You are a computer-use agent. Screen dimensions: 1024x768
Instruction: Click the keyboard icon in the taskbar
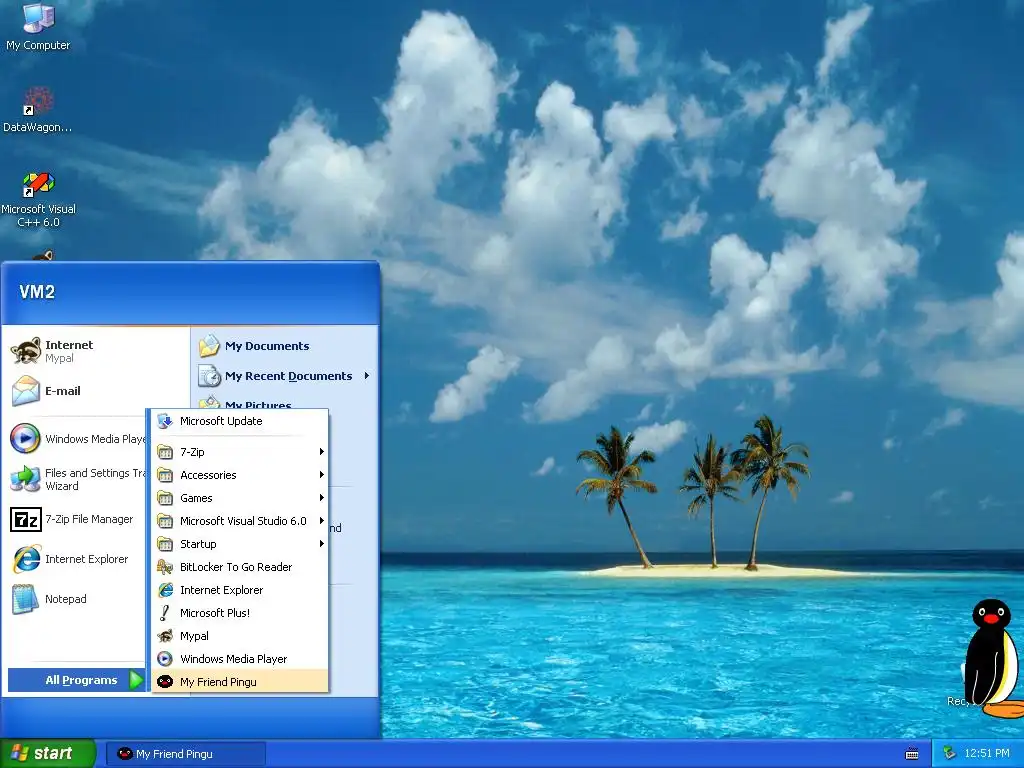[912, 754]
